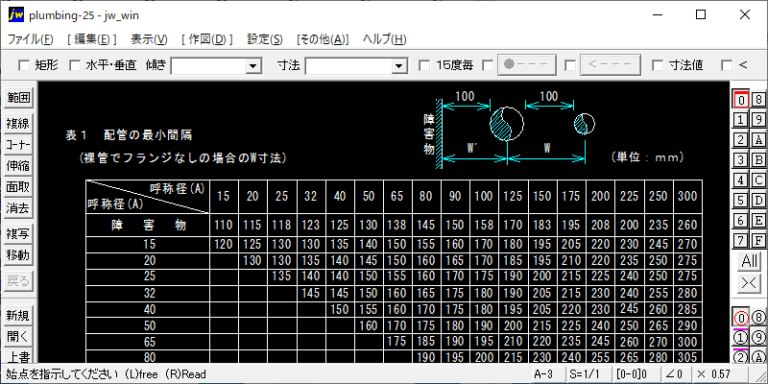The height and width of the screenshot is (384, 768).
Task: Choose the 移動 move tool
Action: 19,256
